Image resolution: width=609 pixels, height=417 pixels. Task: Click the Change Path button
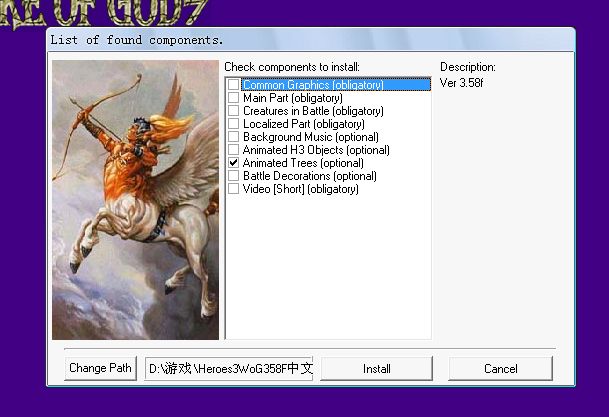100,368
